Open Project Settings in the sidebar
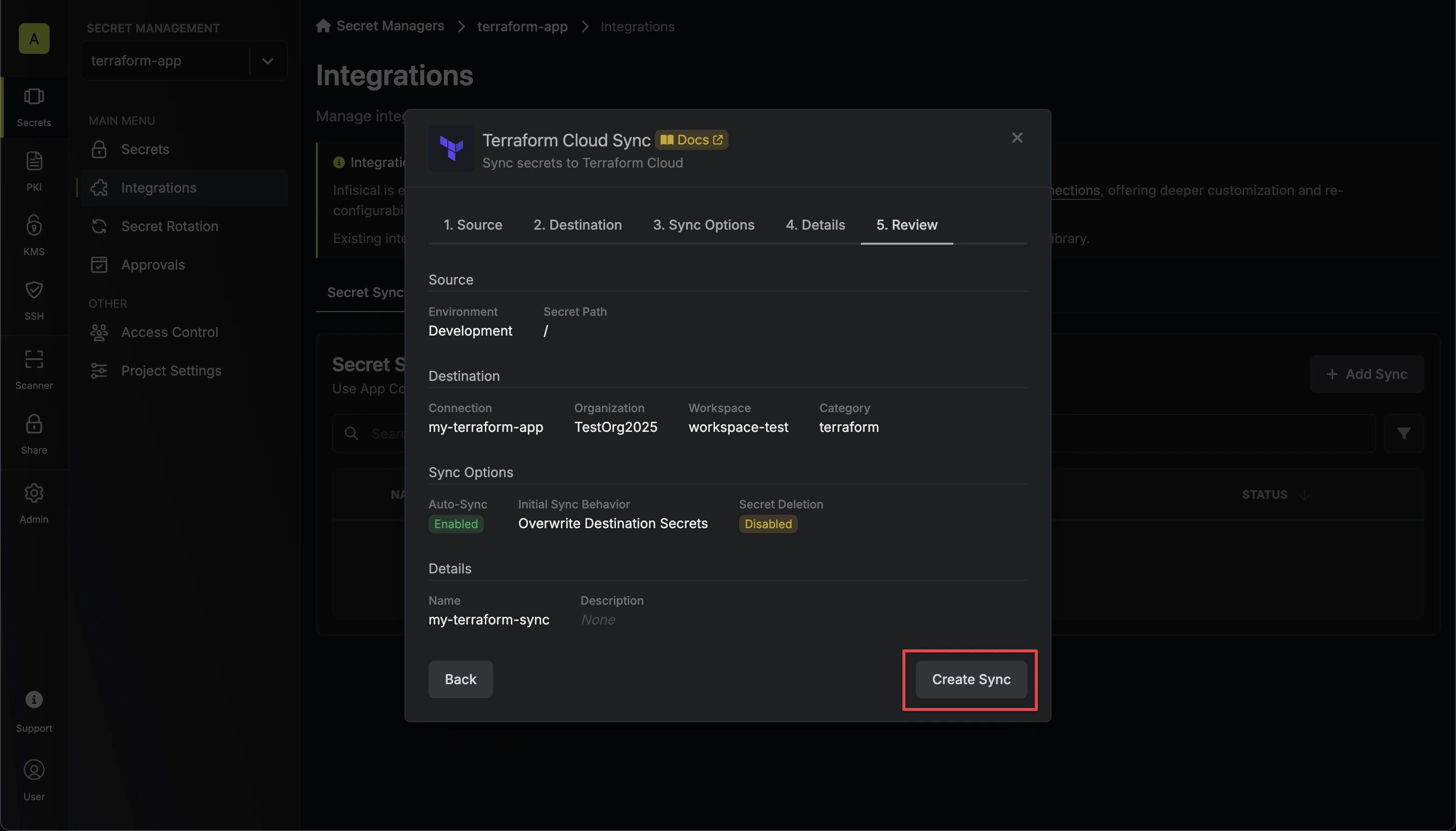The image size is (1456, 831). tap(184, 370)
